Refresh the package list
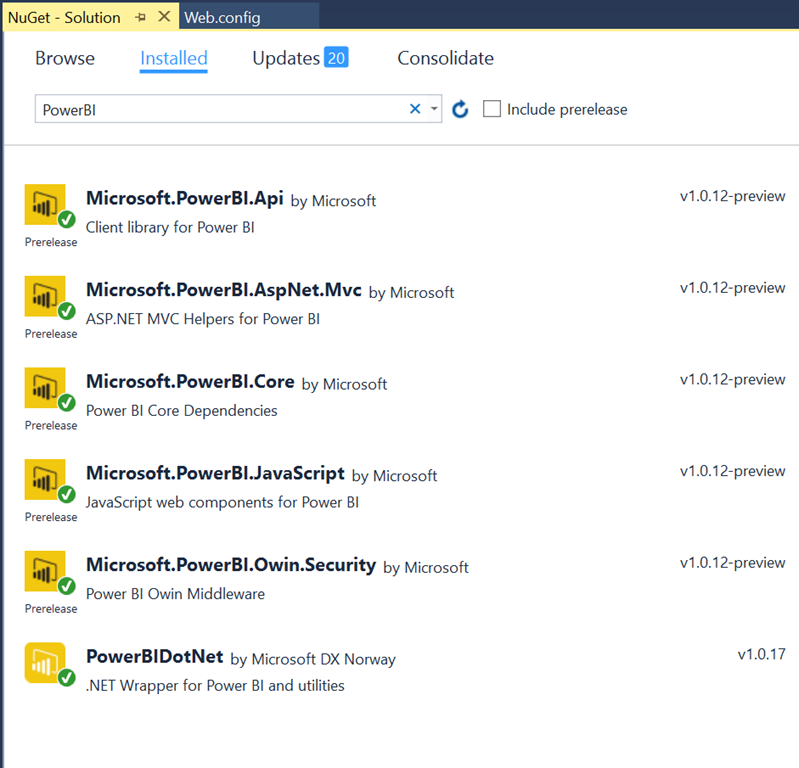The image size is (799, 768). 460,109
